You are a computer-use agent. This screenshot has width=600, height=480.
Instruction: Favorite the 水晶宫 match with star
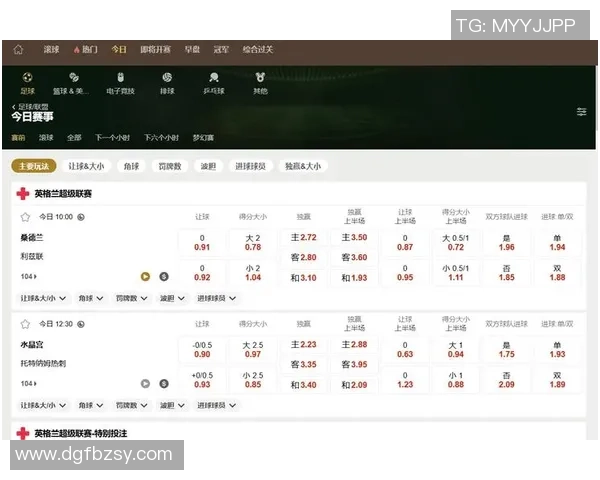[x=25, y=324]
